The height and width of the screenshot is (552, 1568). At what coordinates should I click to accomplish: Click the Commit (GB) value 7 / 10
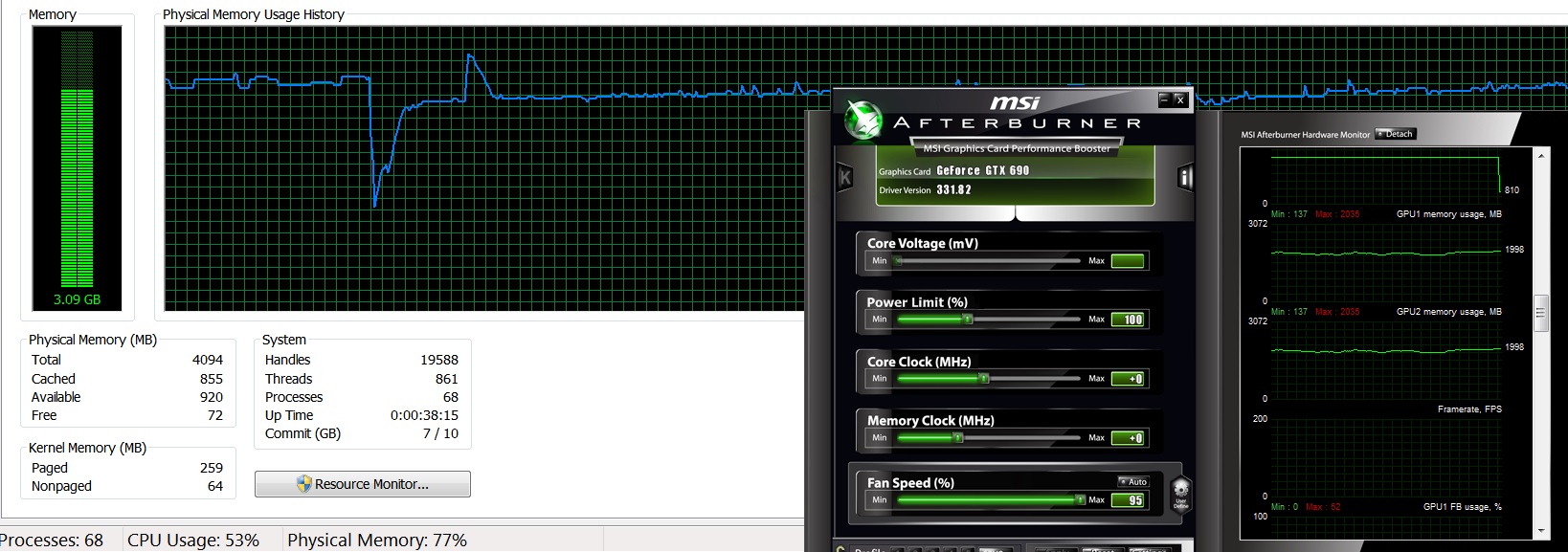point(440,433)
